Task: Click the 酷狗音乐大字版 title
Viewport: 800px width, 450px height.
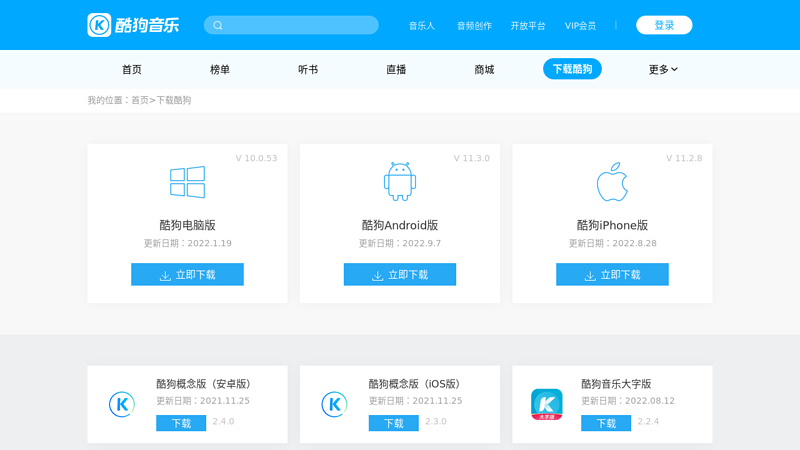Action: 616,384
